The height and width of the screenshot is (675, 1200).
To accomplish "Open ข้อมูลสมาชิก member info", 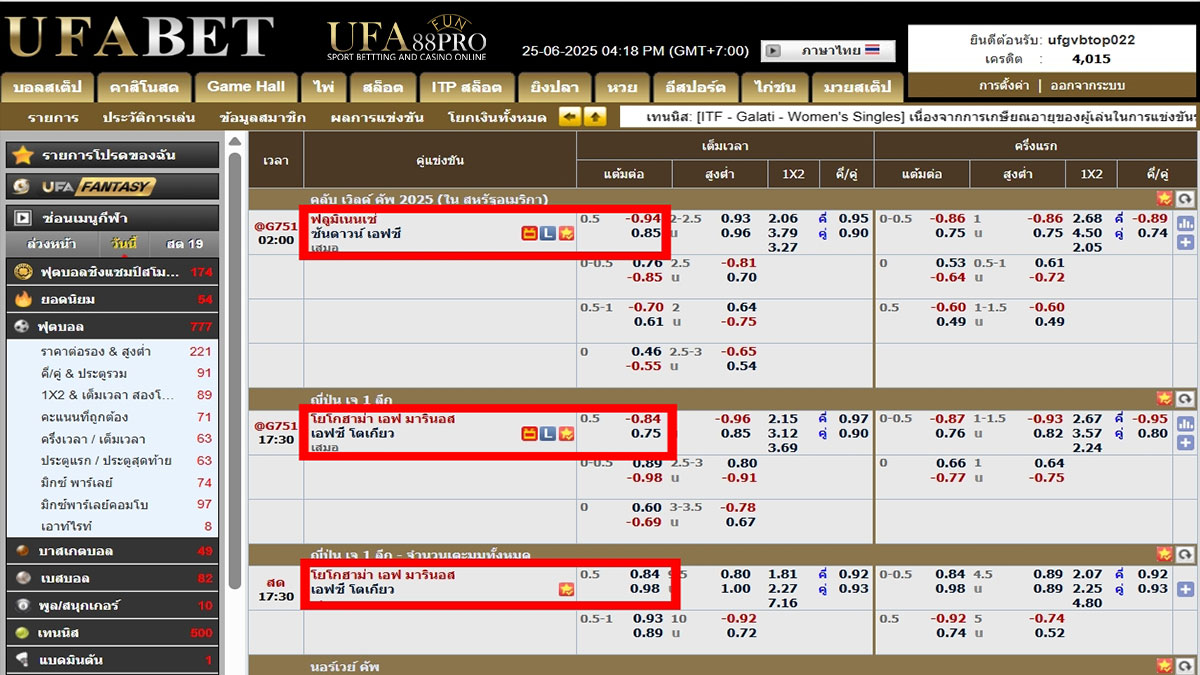I will (262, 118).
